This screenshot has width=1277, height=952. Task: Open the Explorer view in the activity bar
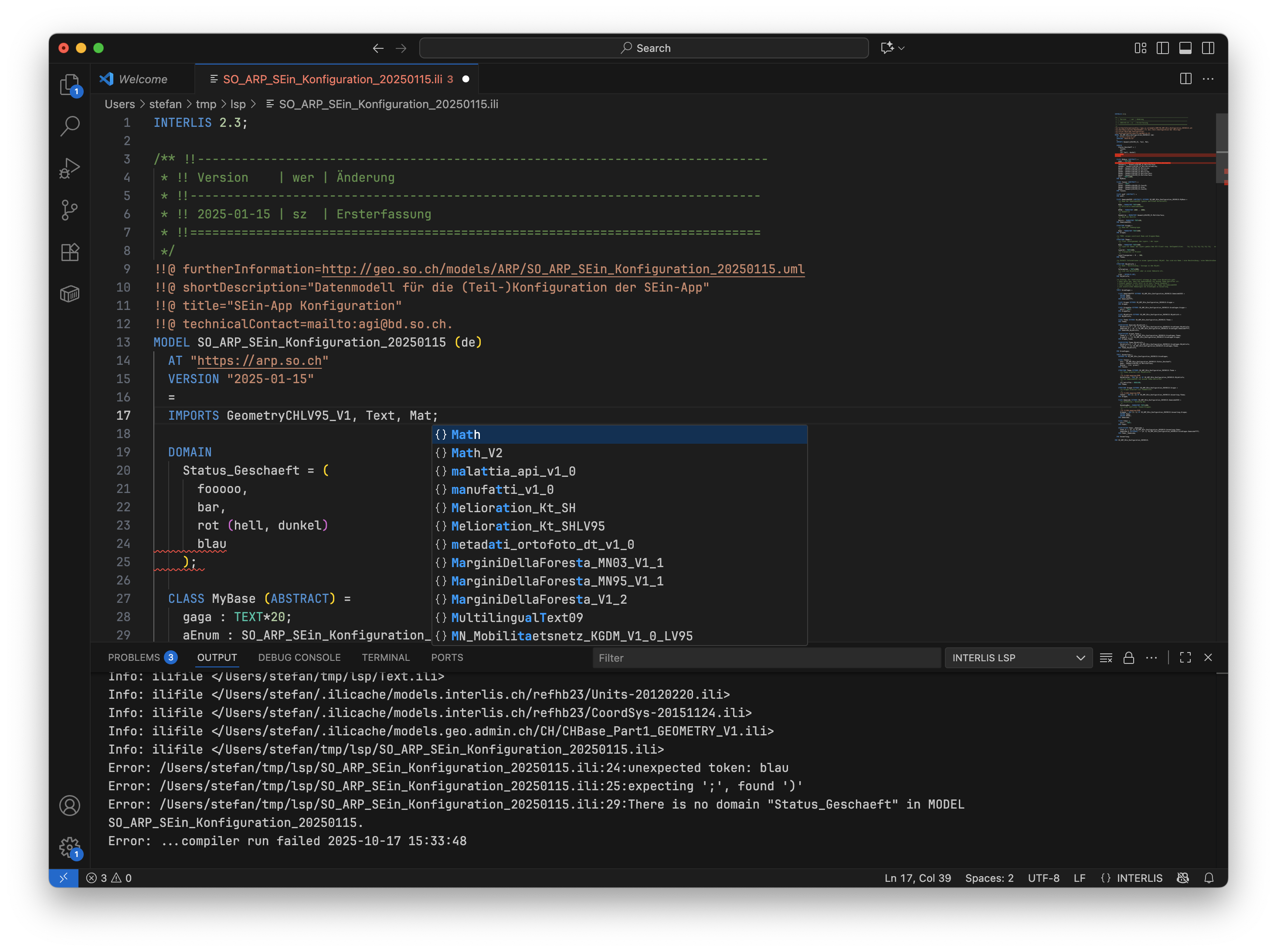click(x=69, y=84)
